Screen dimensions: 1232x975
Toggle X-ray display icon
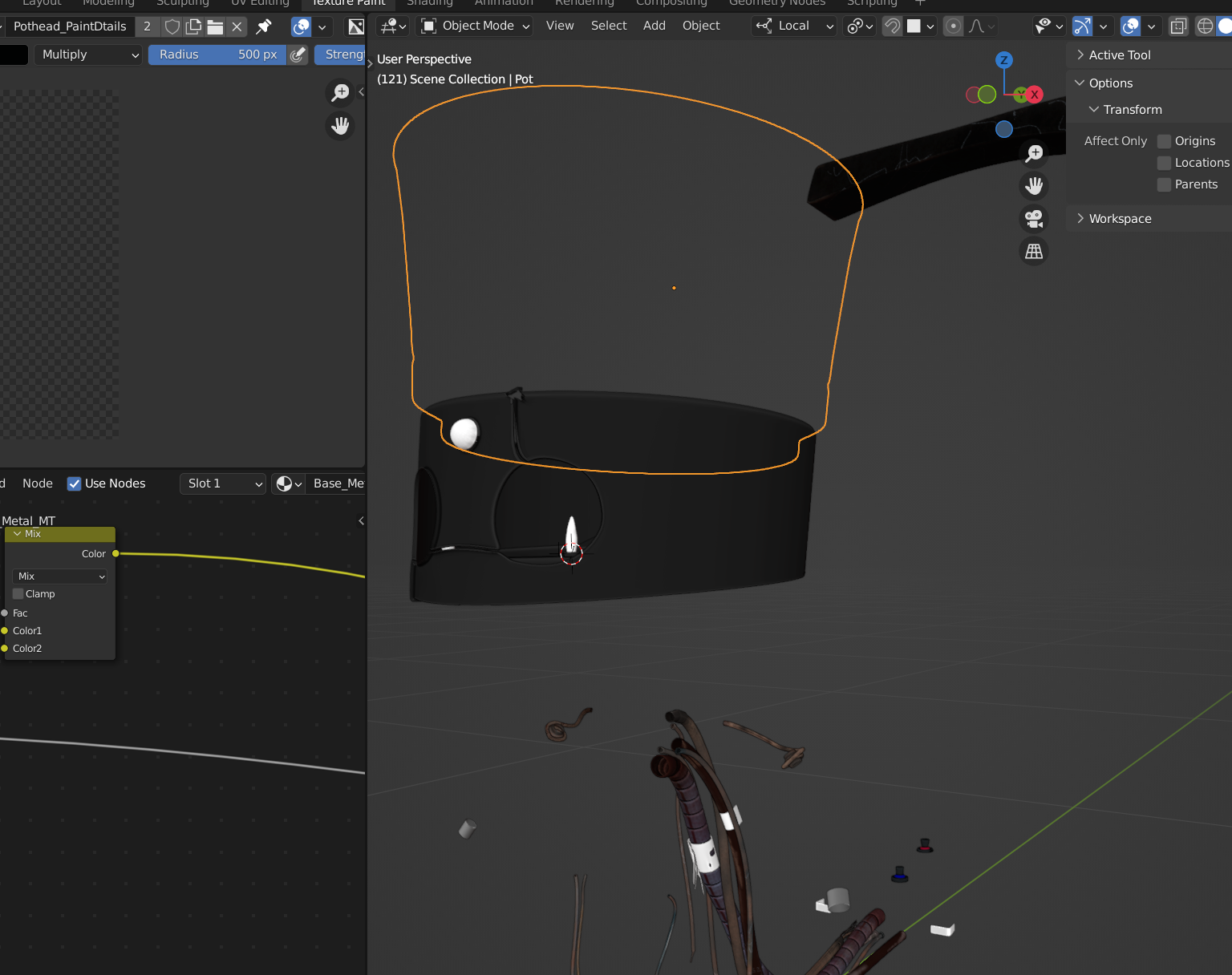point(1177,26)
